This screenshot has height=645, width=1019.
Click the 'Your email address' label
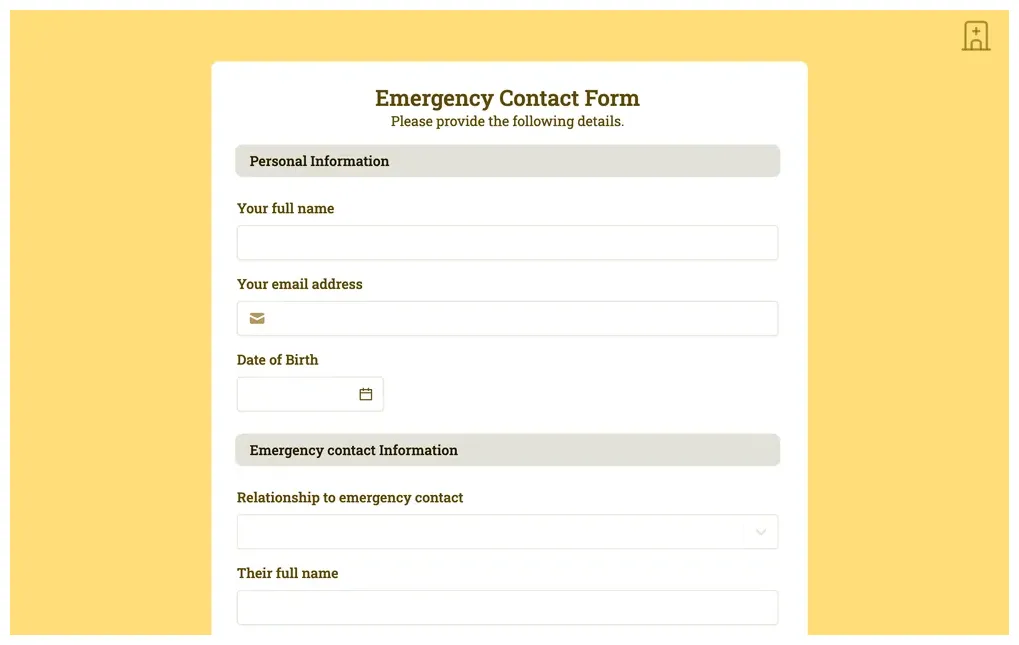[300, 284]
